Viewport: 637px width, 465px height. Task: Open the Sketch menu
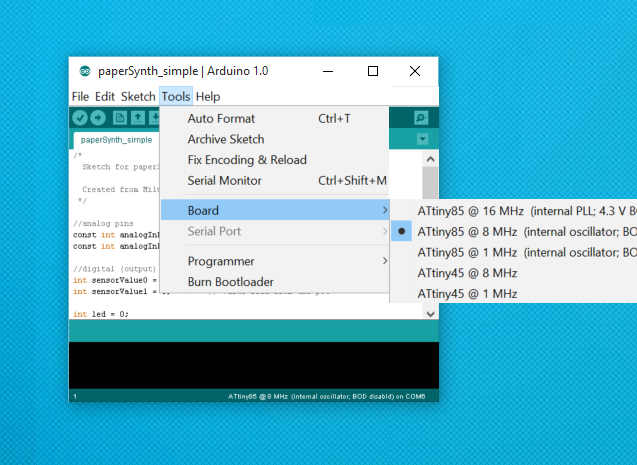pos(138,97)
